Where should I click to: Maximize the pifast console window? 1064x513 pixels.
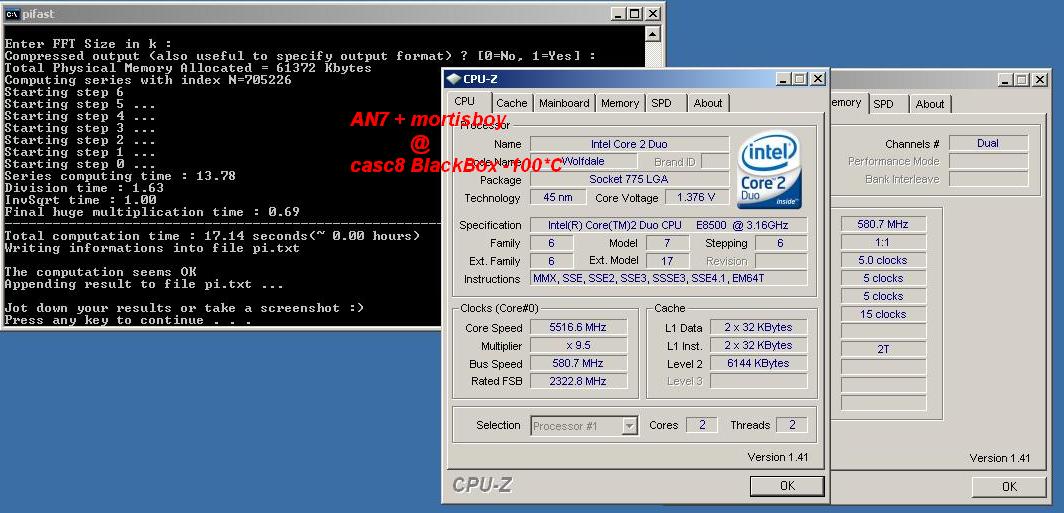click(x=634, y=14)
